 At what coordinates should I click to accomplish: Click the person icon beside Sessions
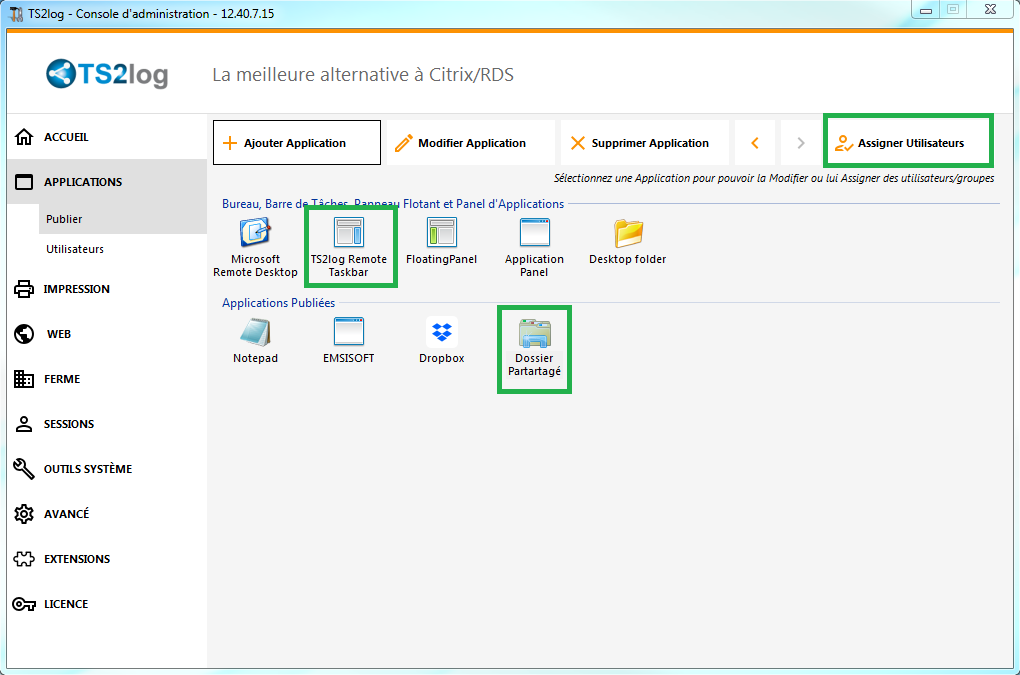24,424
